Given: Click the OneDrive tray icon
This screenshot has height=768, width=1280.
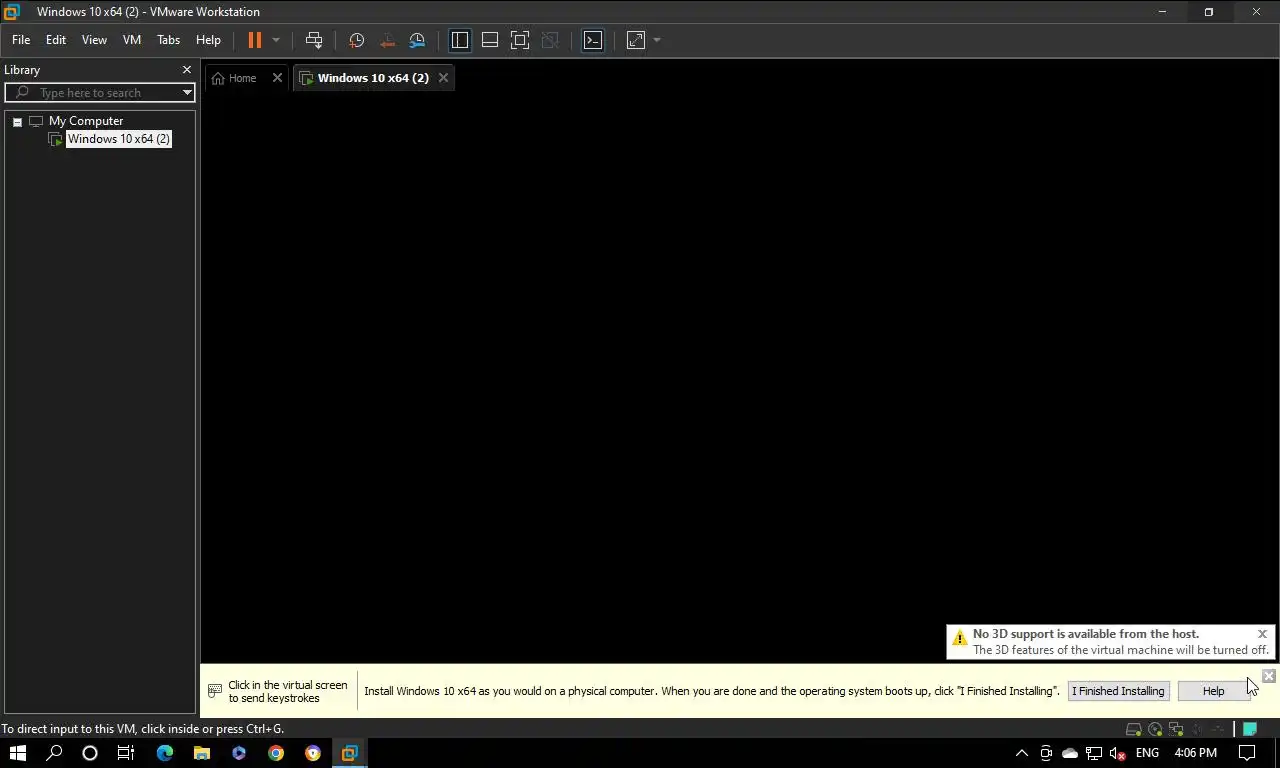Looking at the screenshot, I should (x=1070, y=753).
